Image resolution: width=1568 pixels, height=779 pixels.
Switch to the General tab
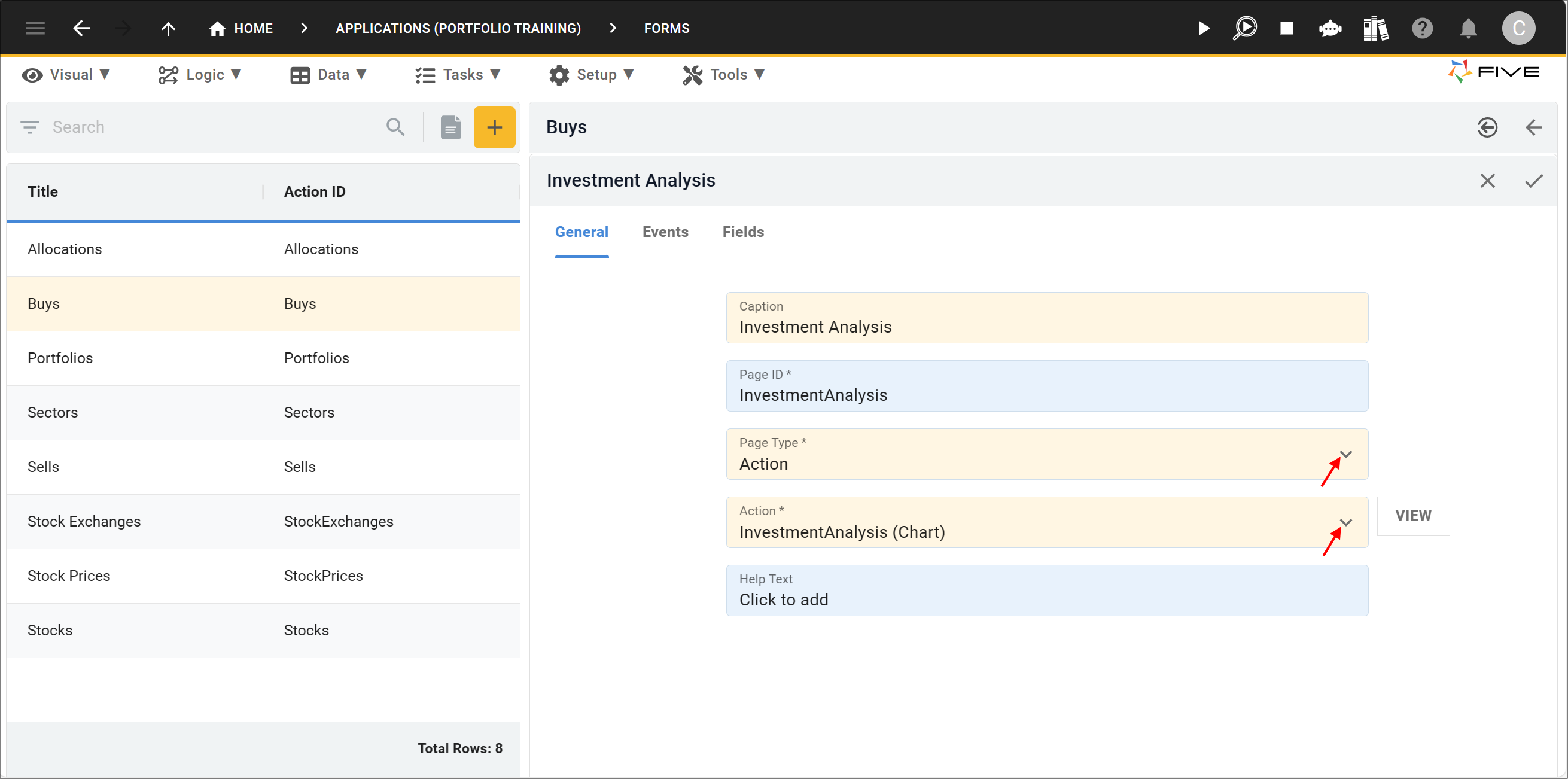point(581,232)
